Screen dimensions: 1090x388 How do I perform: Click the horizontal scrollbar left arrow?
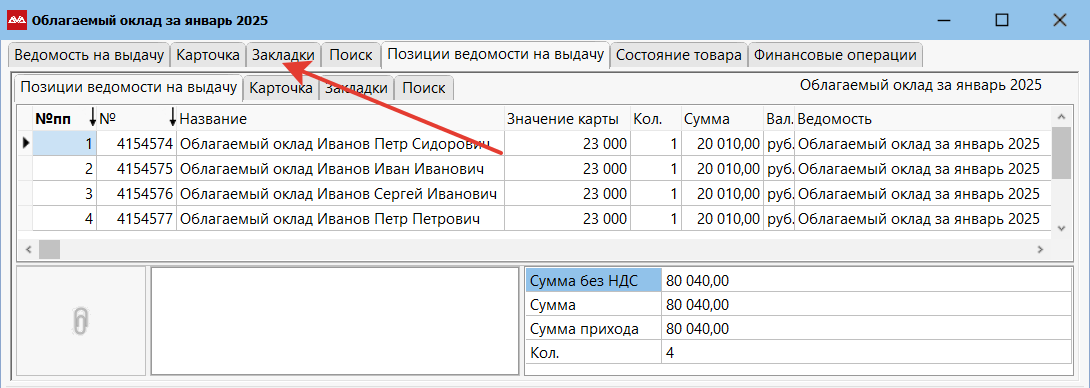(28, 249)
